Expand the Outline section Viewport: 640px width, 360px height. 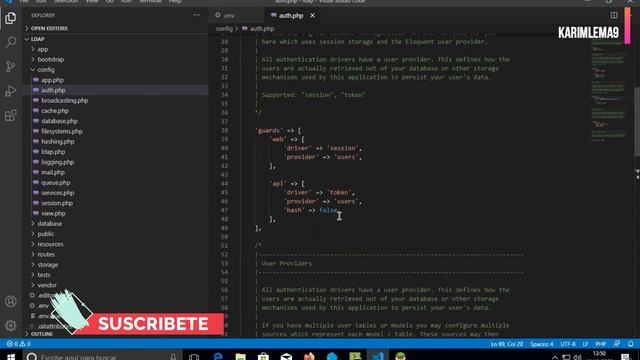click(x=42, y=334)
